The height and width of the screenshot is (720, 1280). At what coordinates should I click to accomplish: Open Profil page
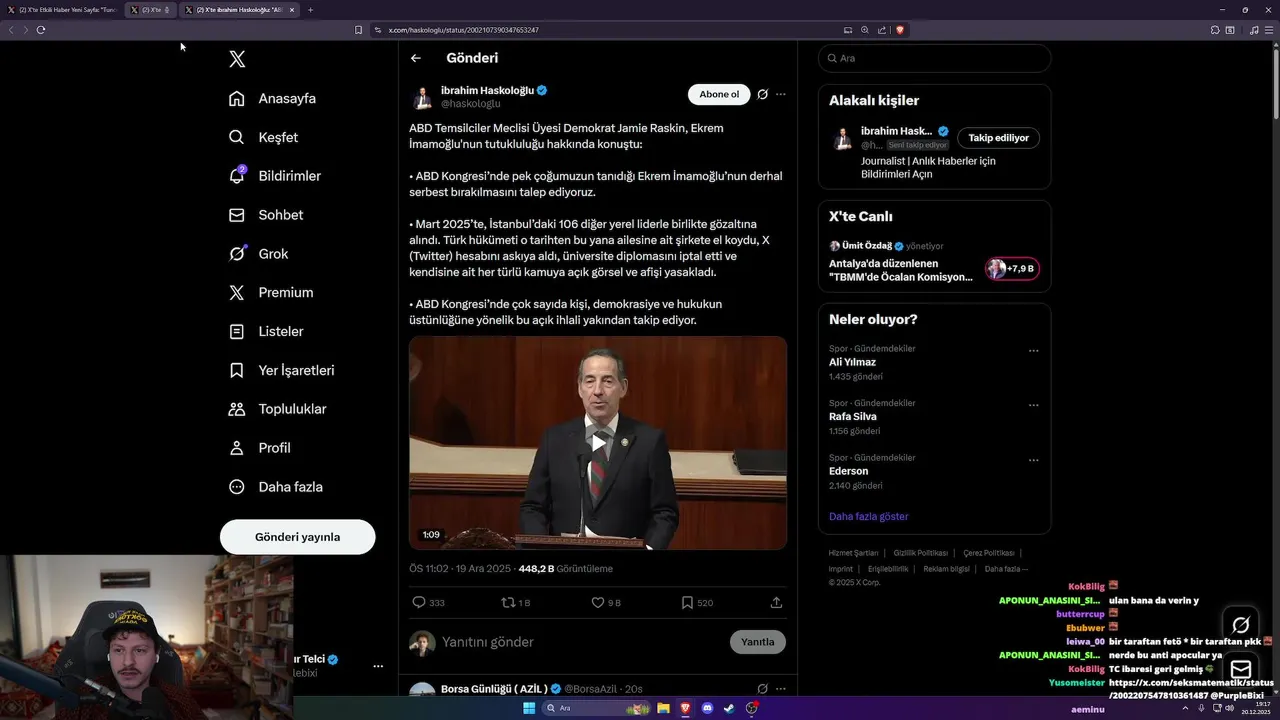point(259,448)
